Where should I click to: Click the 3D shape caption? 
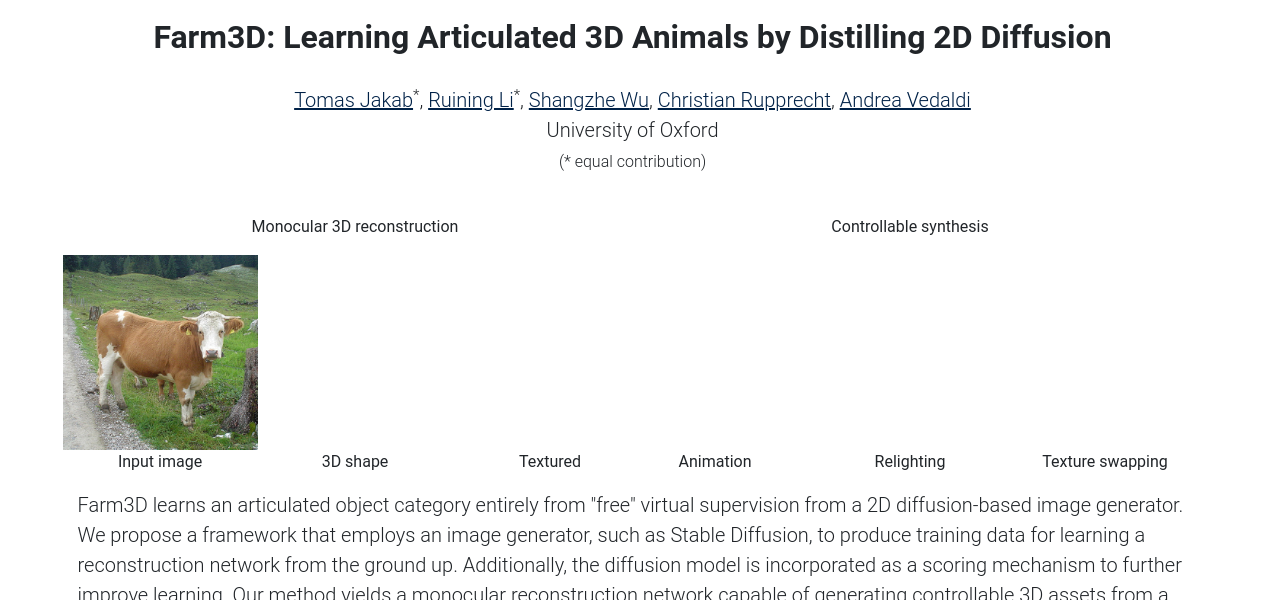(x=354, y=462)
